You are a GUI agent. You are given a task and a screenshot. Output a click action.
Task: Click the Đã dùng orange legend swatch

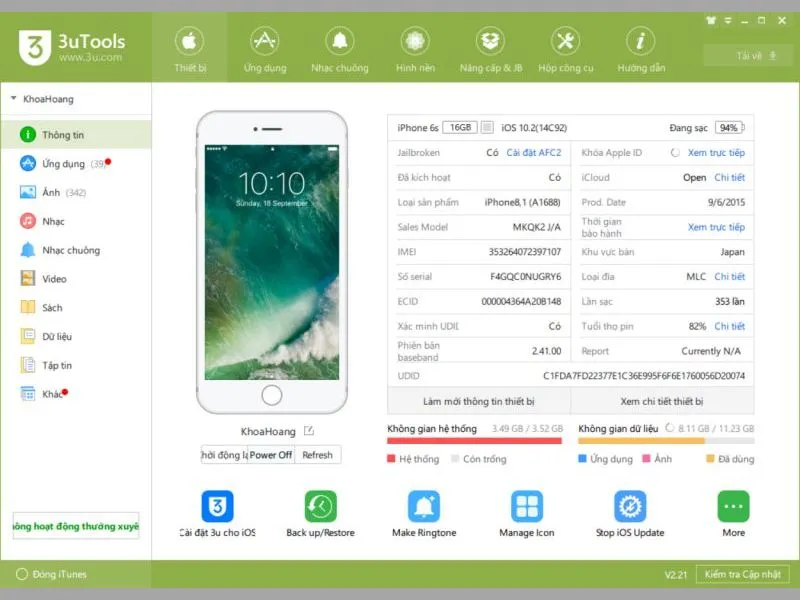(x=710, y=459)
